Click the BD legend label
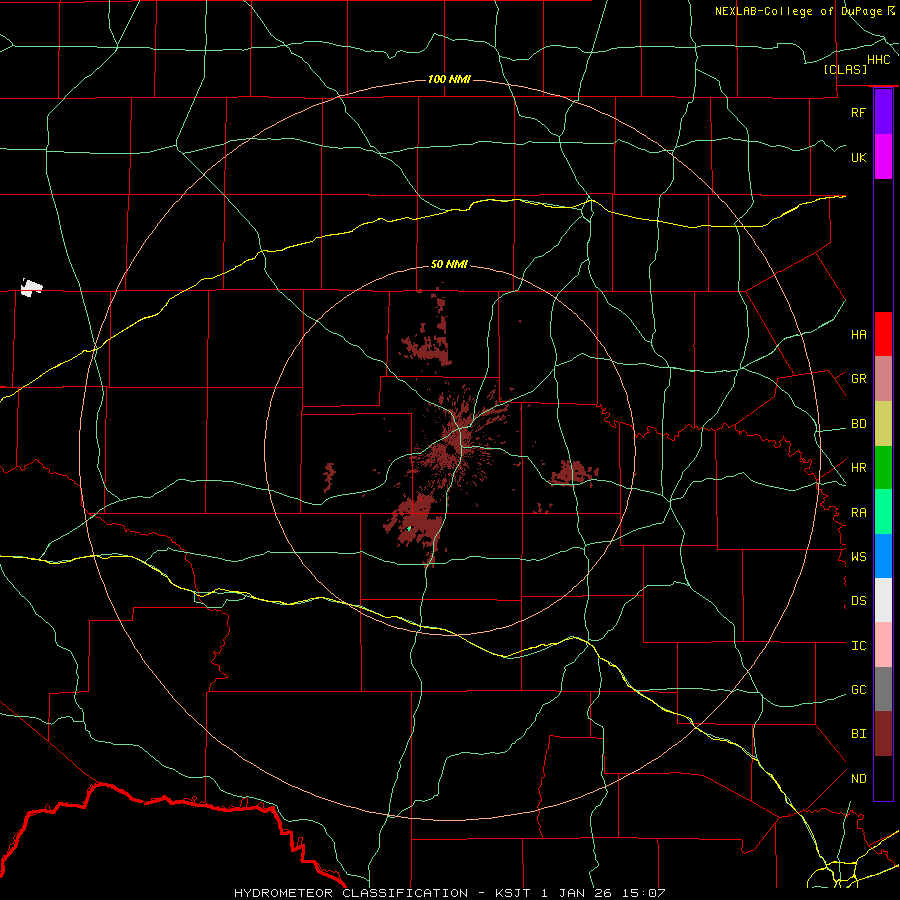The image size is (900, 900). pyautogui.click(x=858, y=424)
